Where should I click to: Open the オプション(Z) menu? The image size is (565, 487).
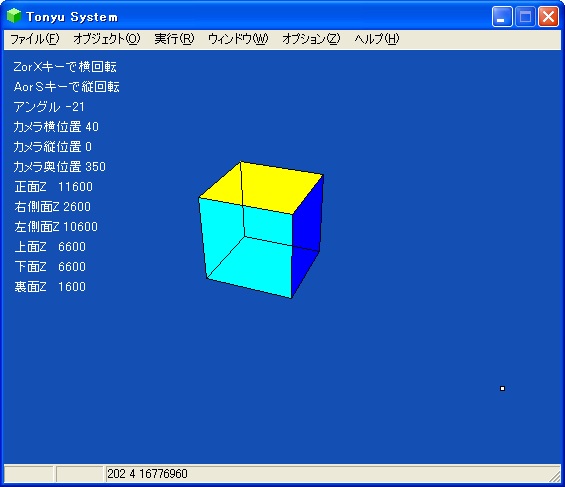pyautogui.click(x=311, y=39)
